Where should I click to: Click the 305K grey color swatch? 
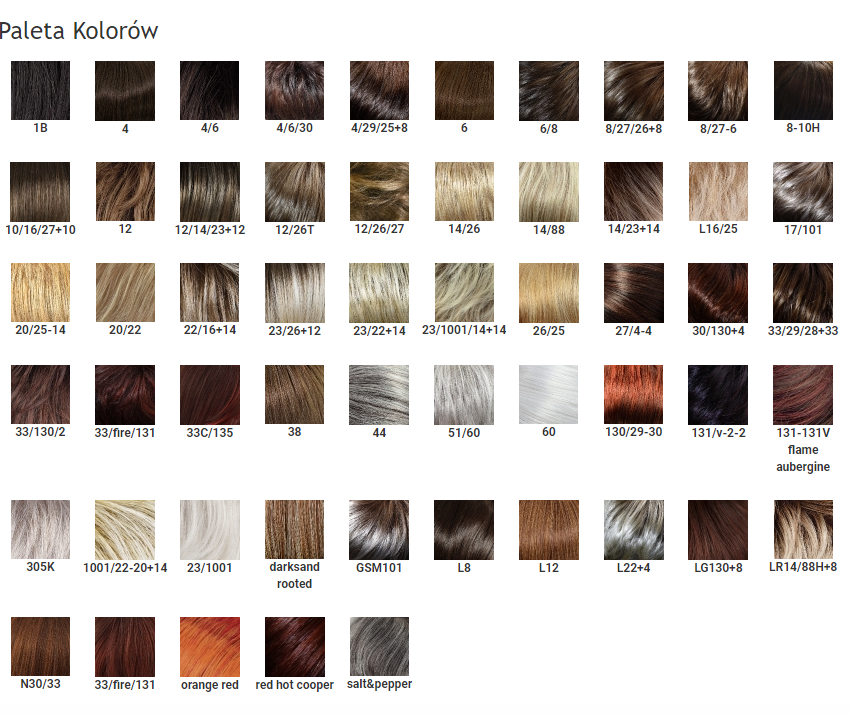pyautogui.click(x=40, y=530)
